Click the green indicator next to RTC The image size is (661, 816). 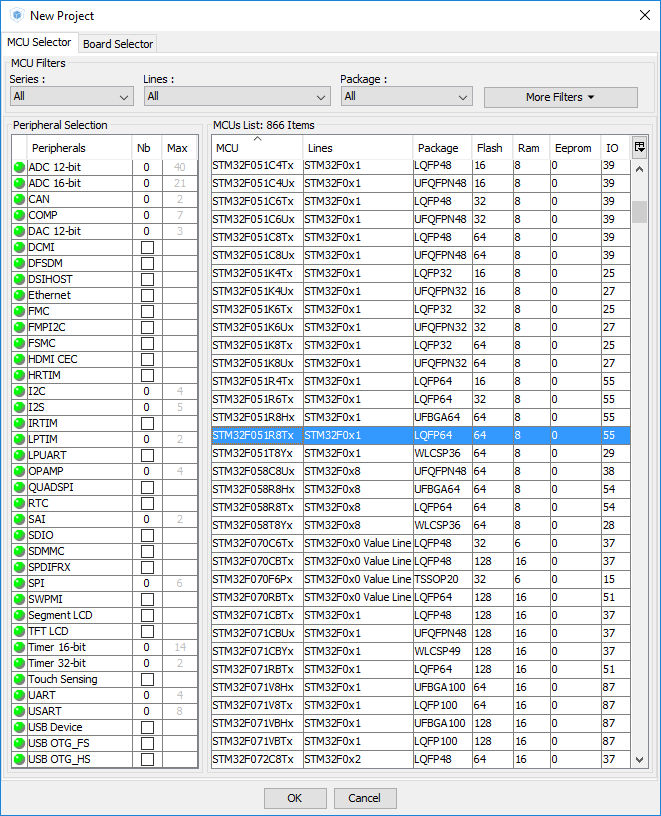click(19, 504)
